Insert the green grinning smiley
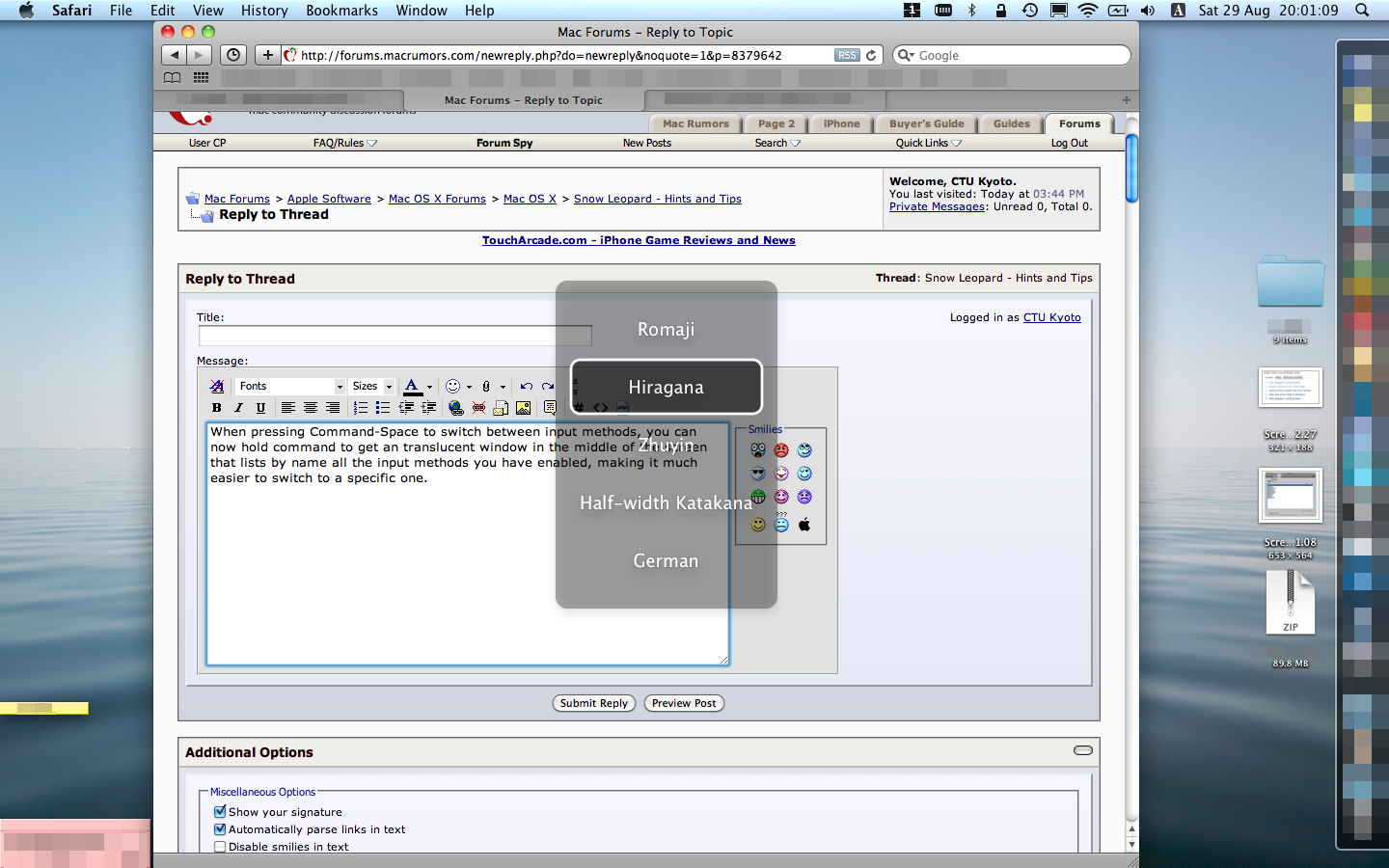Viewport: 1389px width, 868px height. click(x=758, y=497)
